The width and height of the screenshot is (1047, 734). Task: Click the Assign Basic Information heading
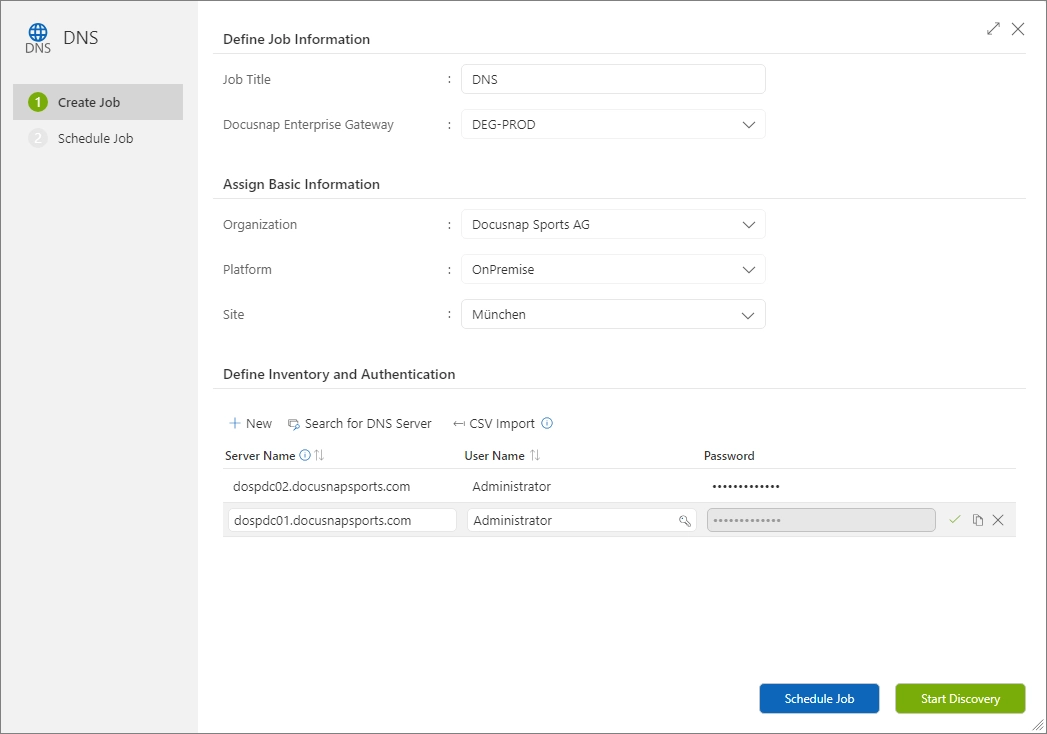pyautogui.click(x=301, y=184)
